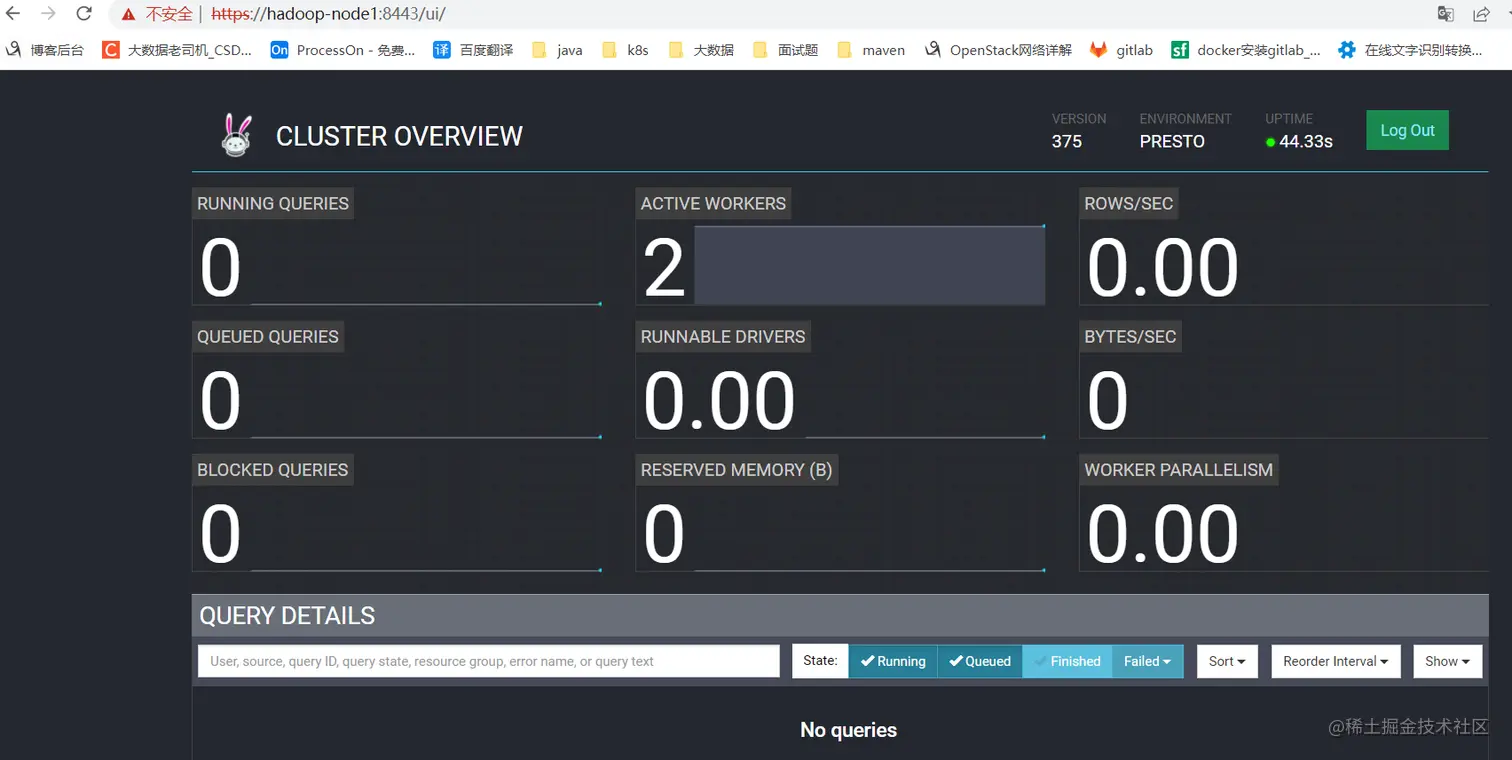Click the WORKER PARALLELISM label
The width and height of the screenshot is (1512, 760).
(1179, 469)
